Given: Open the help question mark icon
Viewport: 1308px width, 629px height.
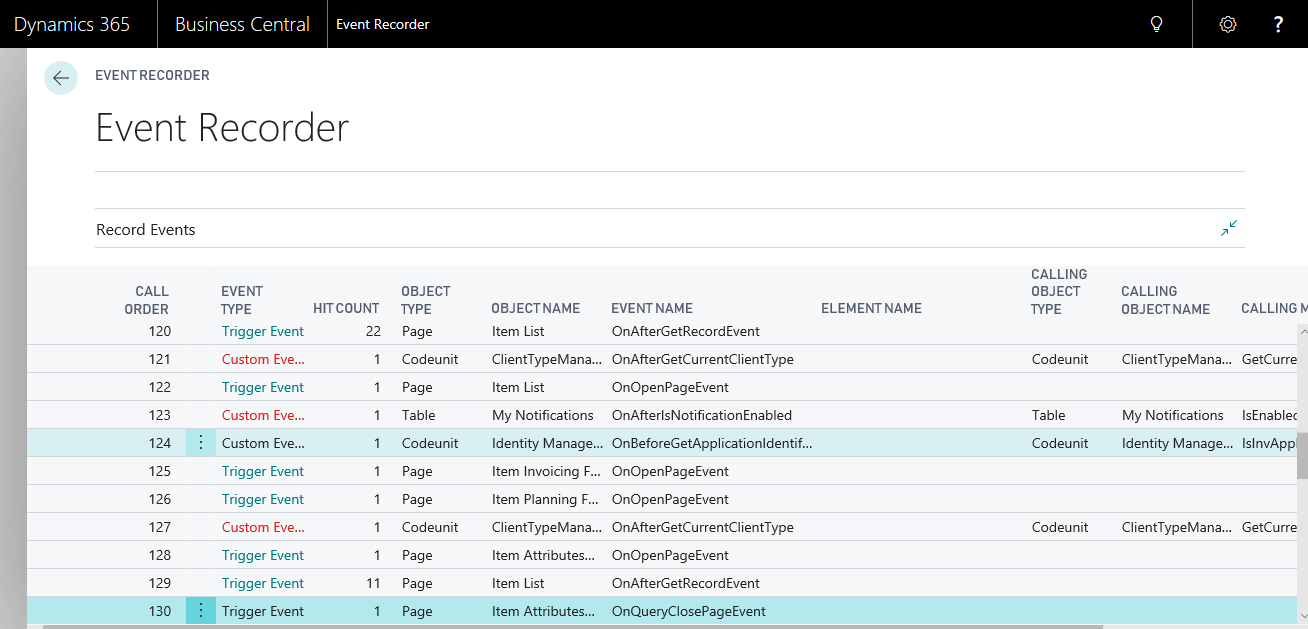Looking at the screenshot, I should click(x=1278, y=24).
